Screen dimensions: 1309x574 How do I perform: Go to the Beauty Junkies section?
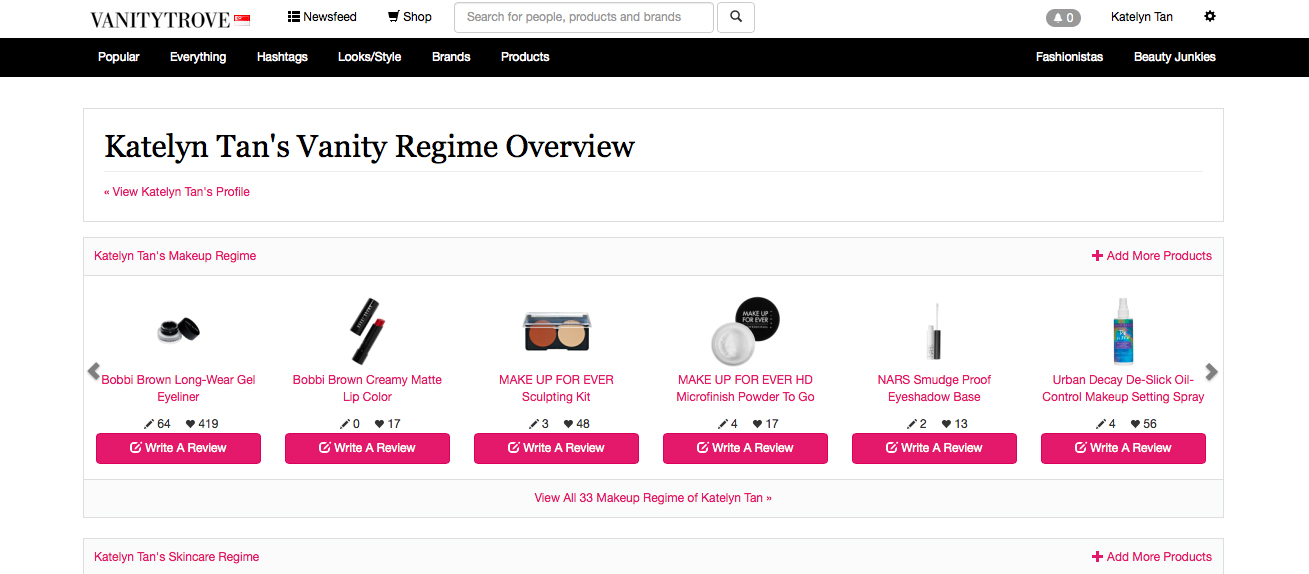point(1174,57)
